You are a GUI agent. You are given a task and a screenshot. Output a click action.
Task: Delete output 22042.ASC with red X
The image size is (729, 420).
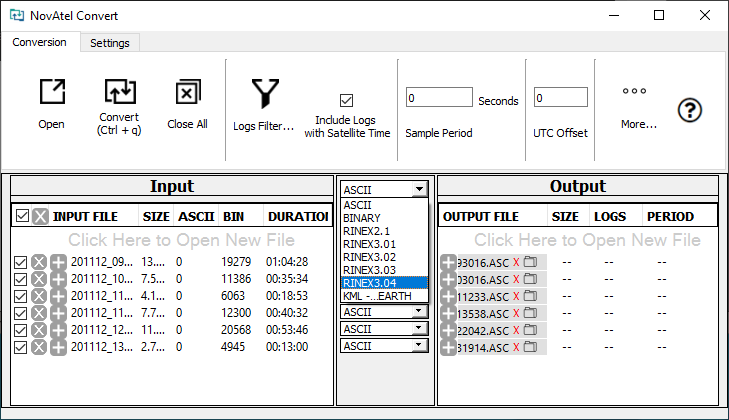tap(516, 330)
